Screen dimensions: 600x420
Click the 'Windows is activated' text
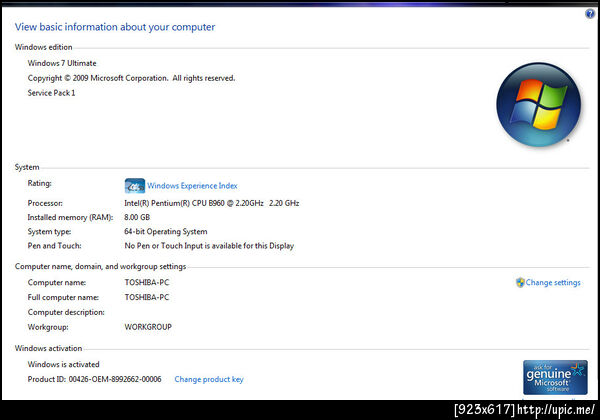64,365
